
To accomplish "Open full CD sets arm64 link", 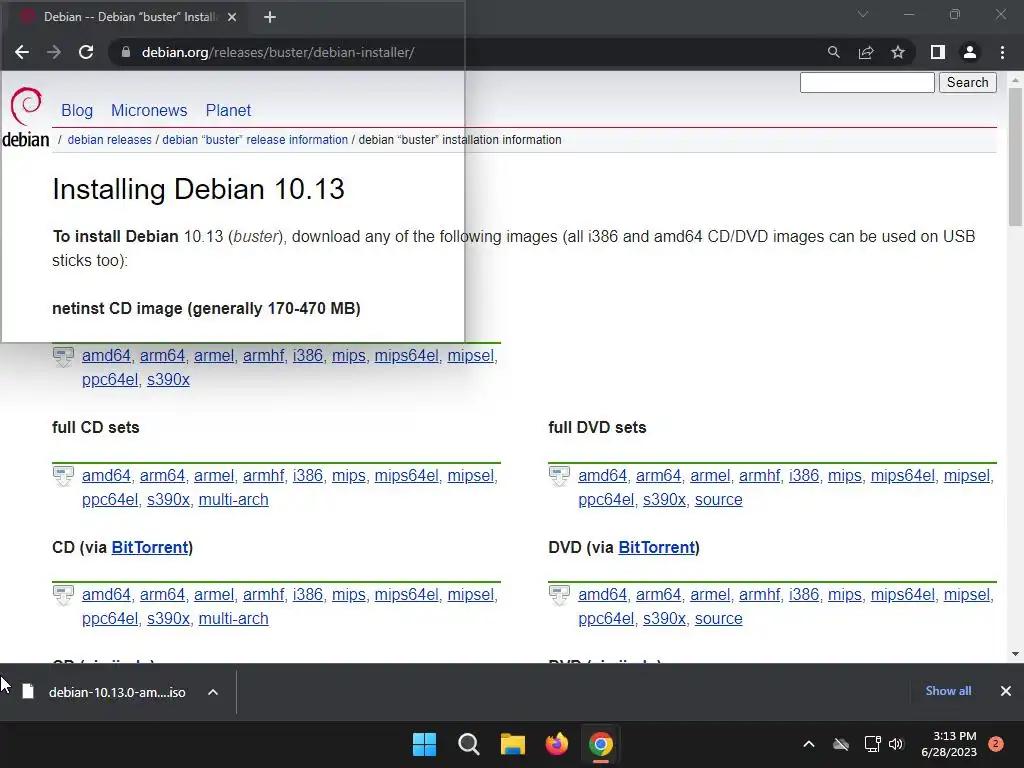I will click(163, 475).
